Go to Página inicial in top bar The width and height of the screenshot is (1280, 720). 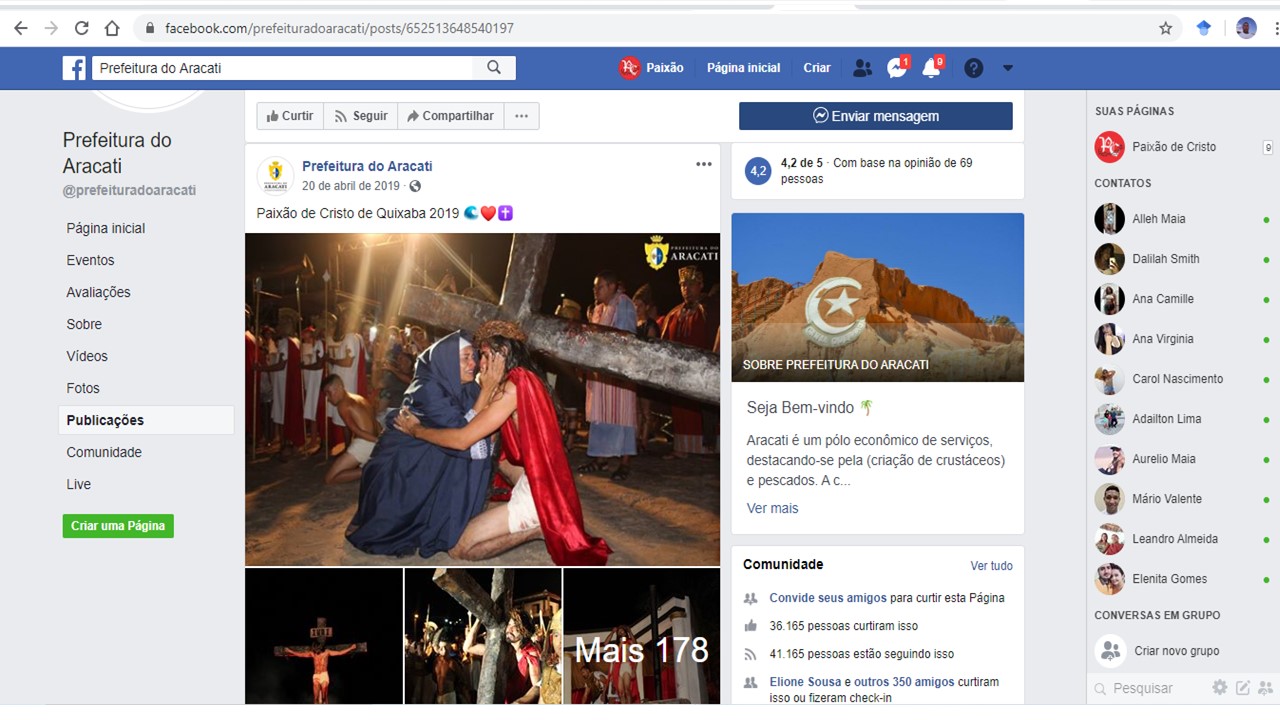click(743, 68)
